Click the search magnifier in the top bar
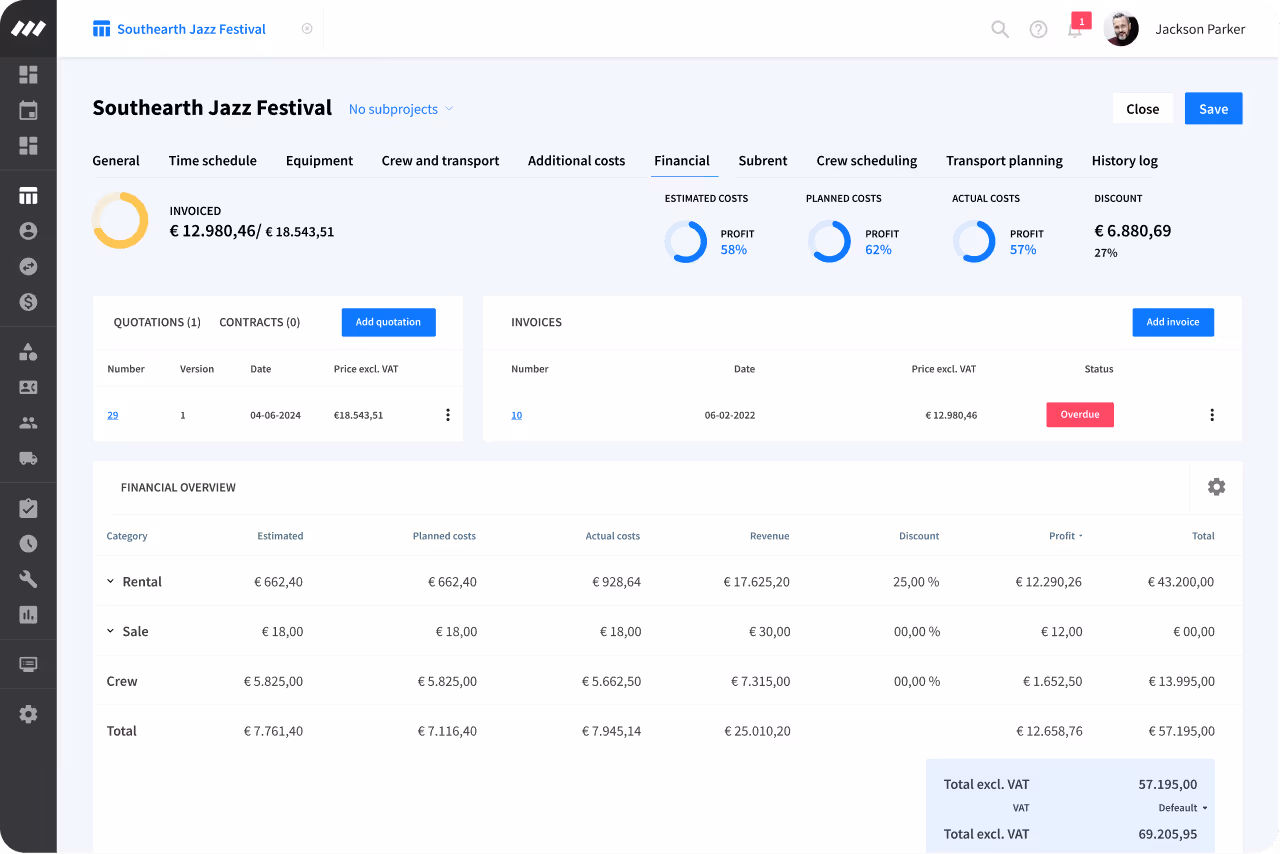This screenshot has height=854, width=1280. tap(1000, 29)
